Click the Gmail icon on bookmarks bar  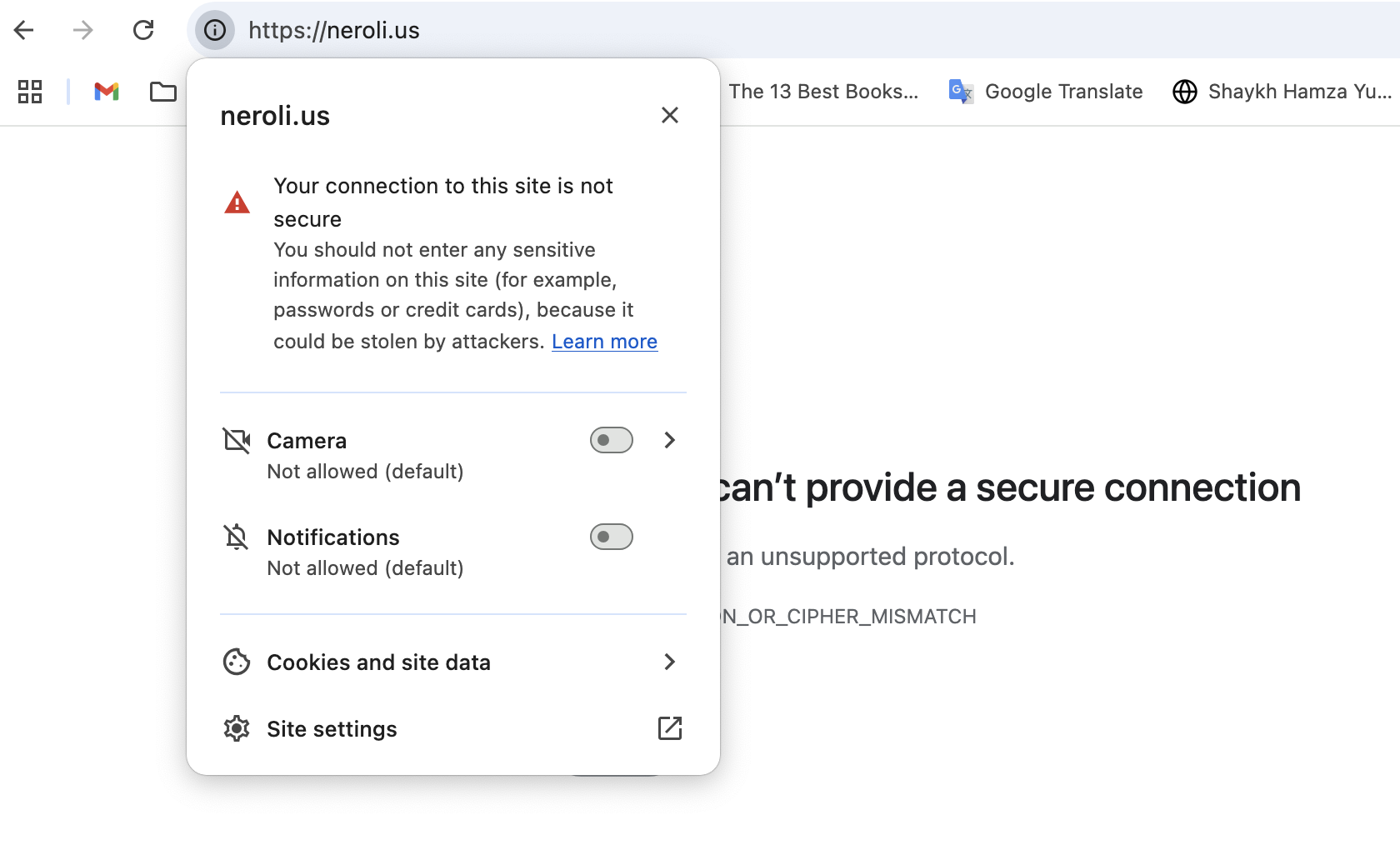[x=106, y=92]
